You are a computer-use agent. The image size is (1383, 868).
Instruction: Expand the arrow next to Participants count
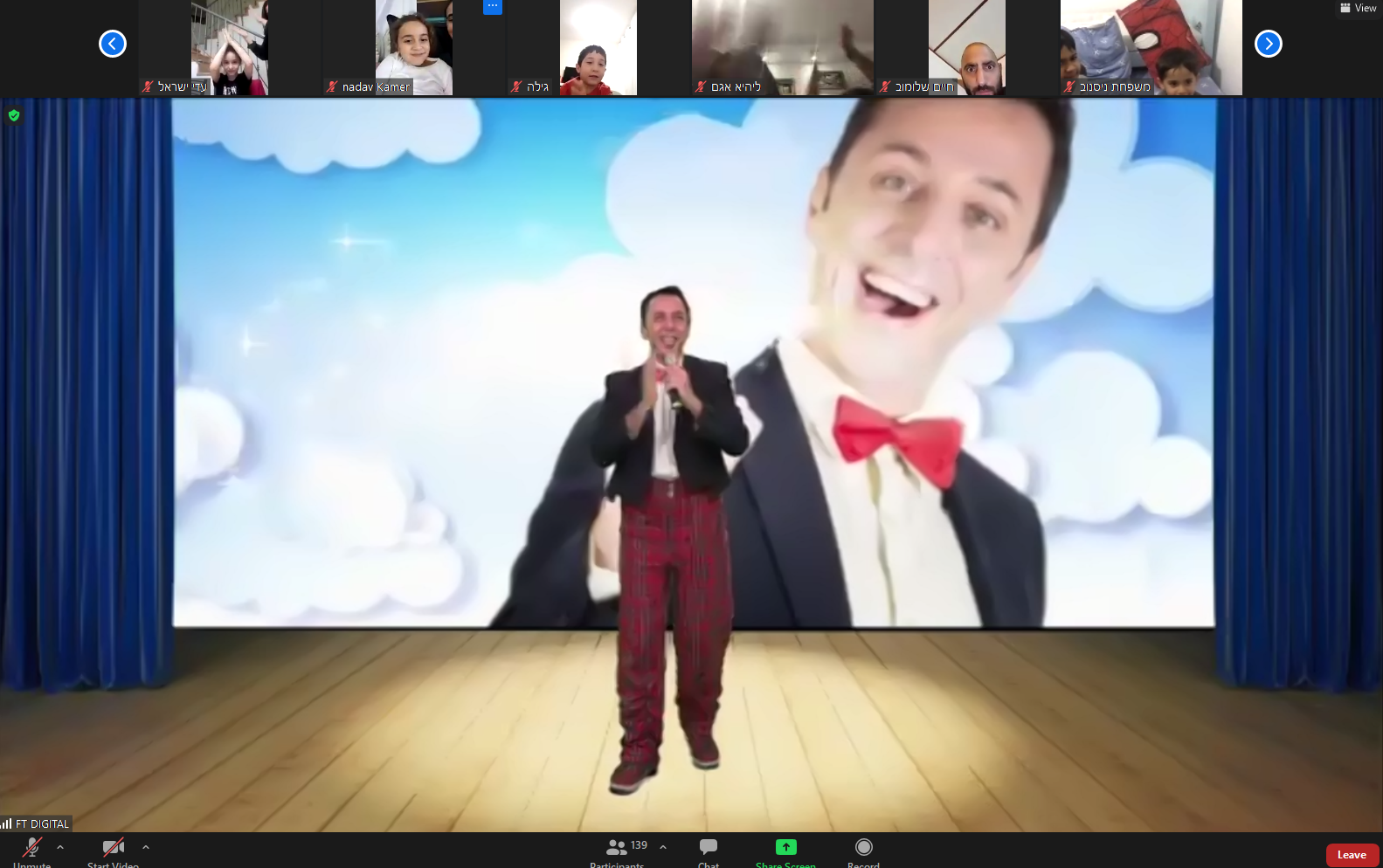663,847
